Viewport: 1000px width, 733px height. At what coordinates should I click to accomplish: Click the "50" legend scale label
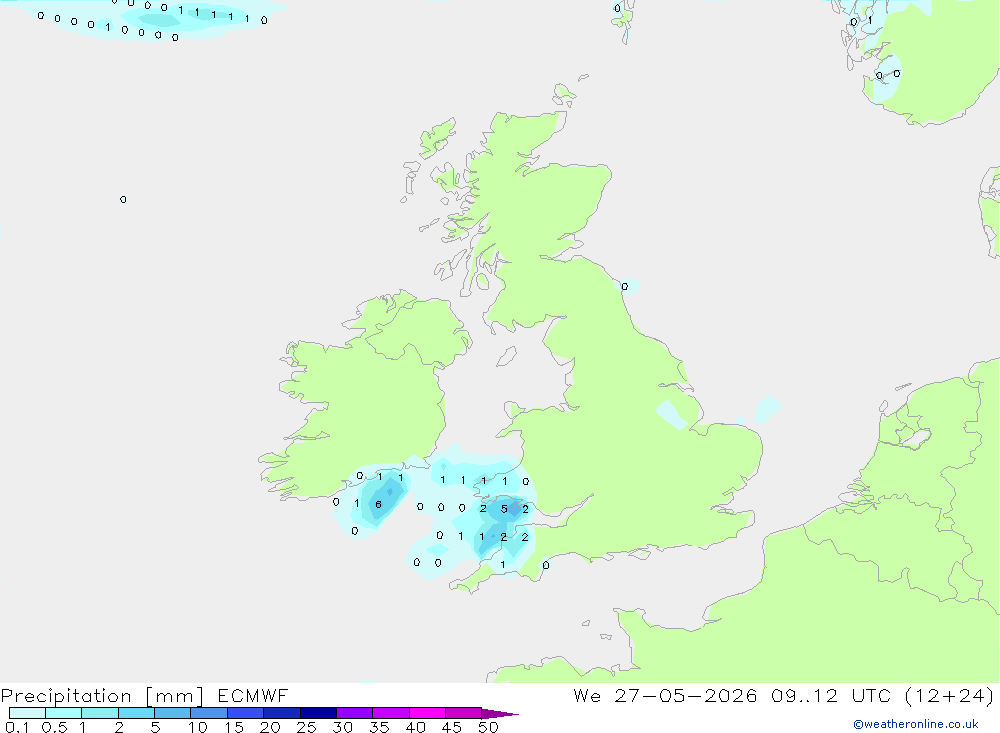click(x=488, y=727)
